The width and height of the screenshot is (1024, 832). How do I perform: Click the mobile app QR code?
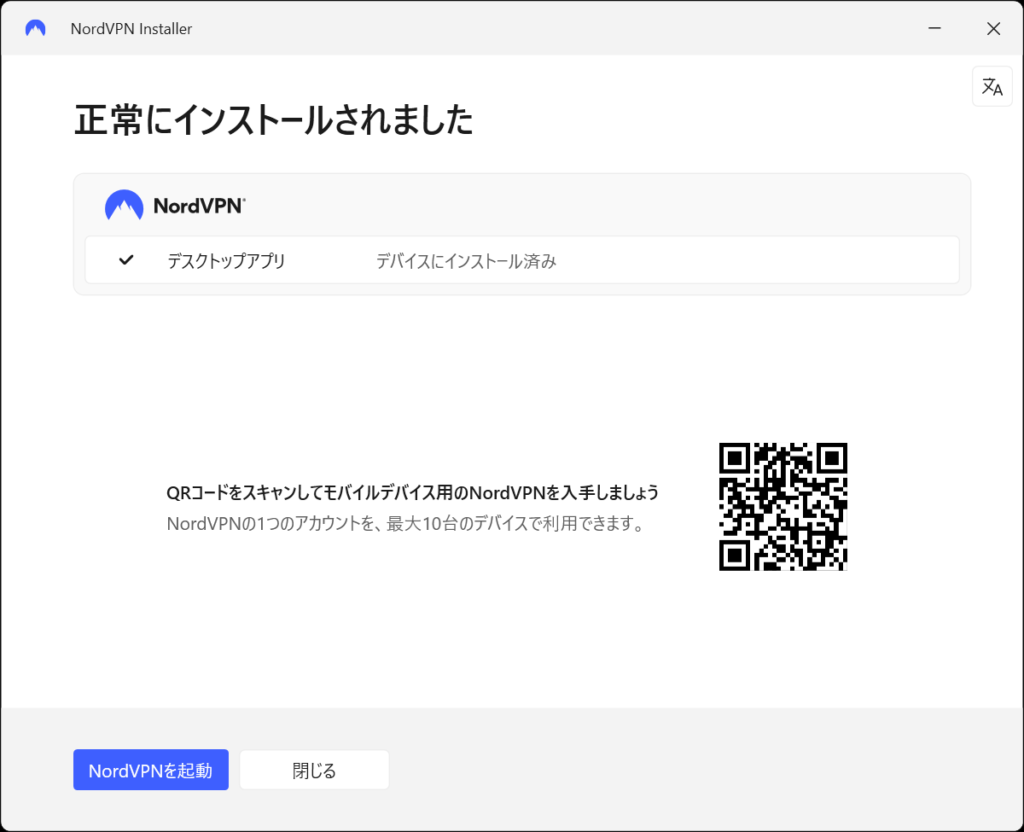(x=783, y=506)
